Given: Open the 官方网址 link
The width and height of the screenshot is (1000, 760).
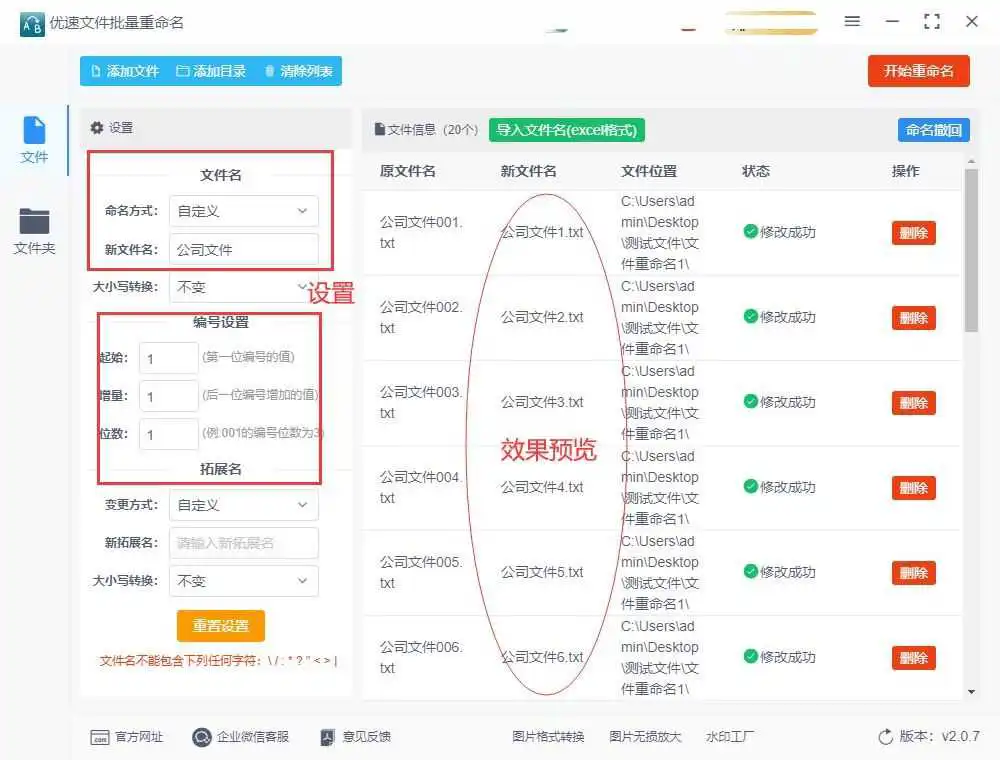Looking at the screenshot, I should [x=126, y=737].
